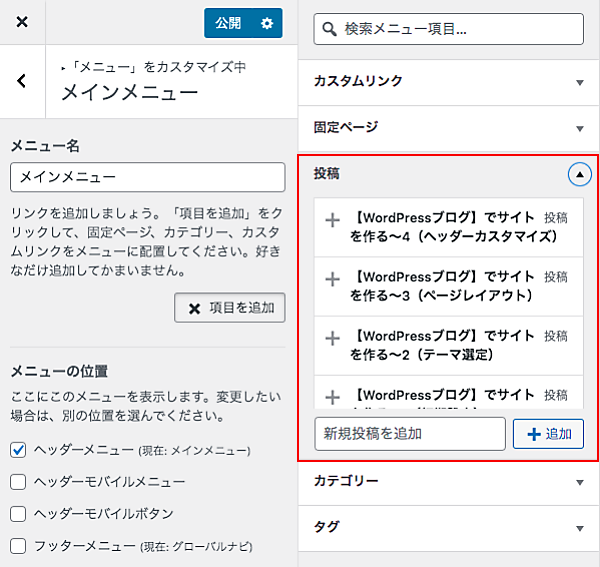Go back using the left chevron arrow
The width and height of the screenshot is (600, 567).
22,81
